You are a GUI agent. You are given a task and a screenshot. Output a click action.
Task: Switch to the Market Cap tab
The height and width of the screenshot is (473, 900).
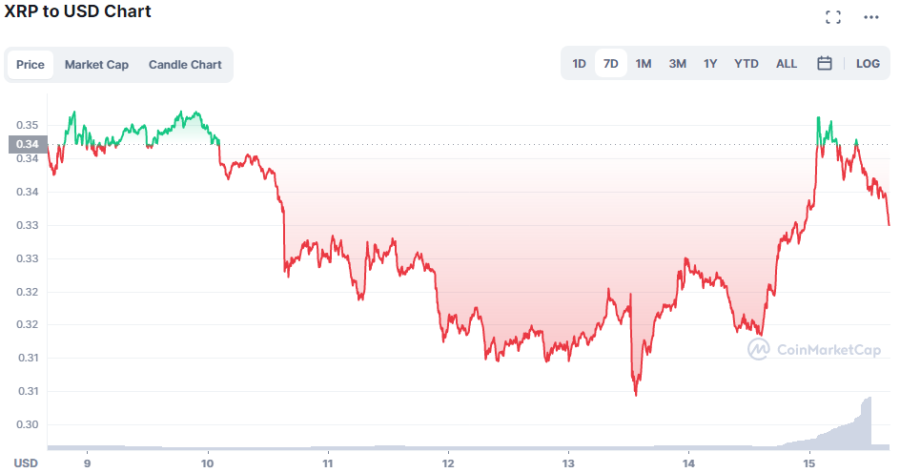97,65
